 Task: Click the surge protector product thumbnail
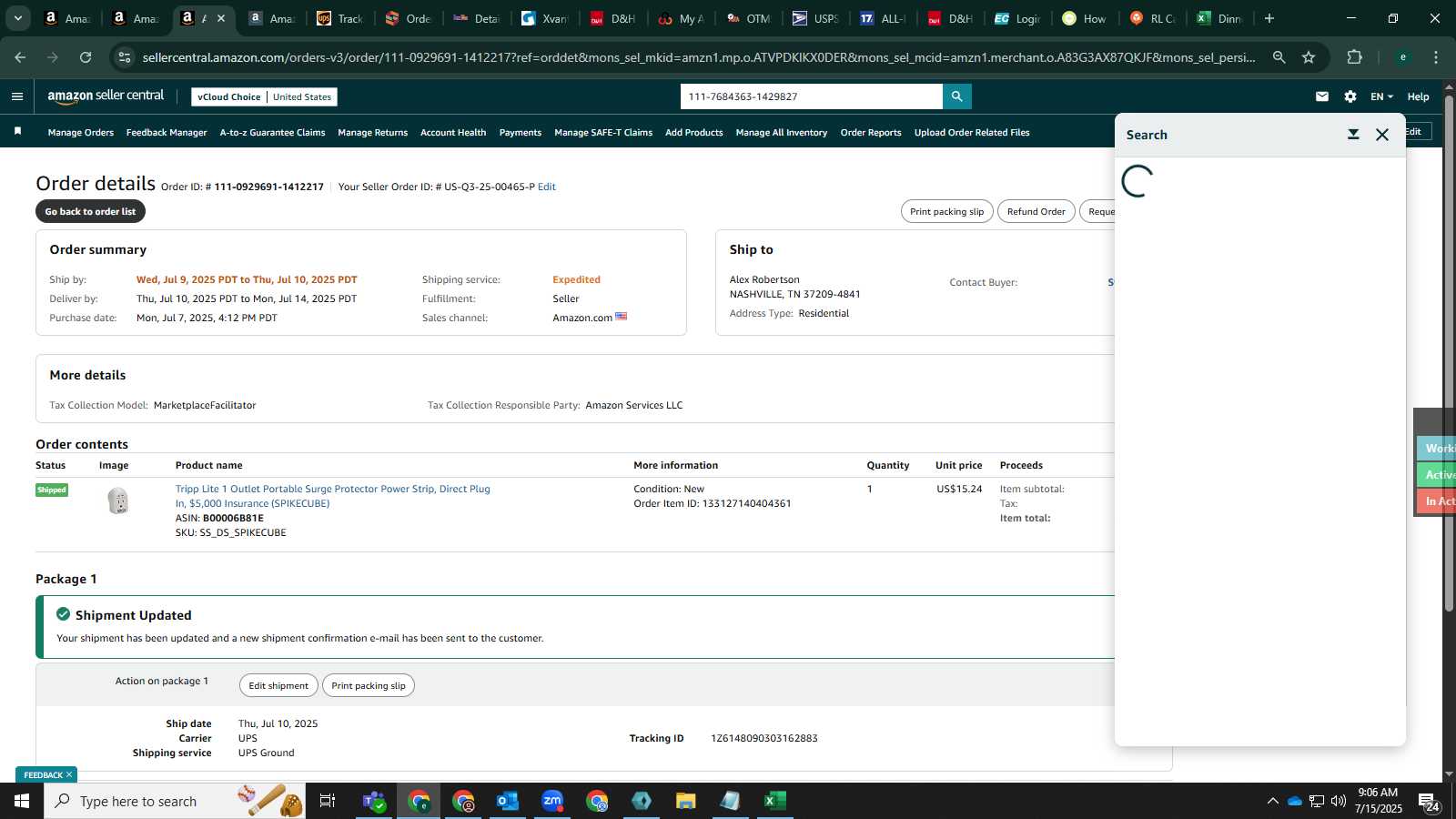point(118,500)
